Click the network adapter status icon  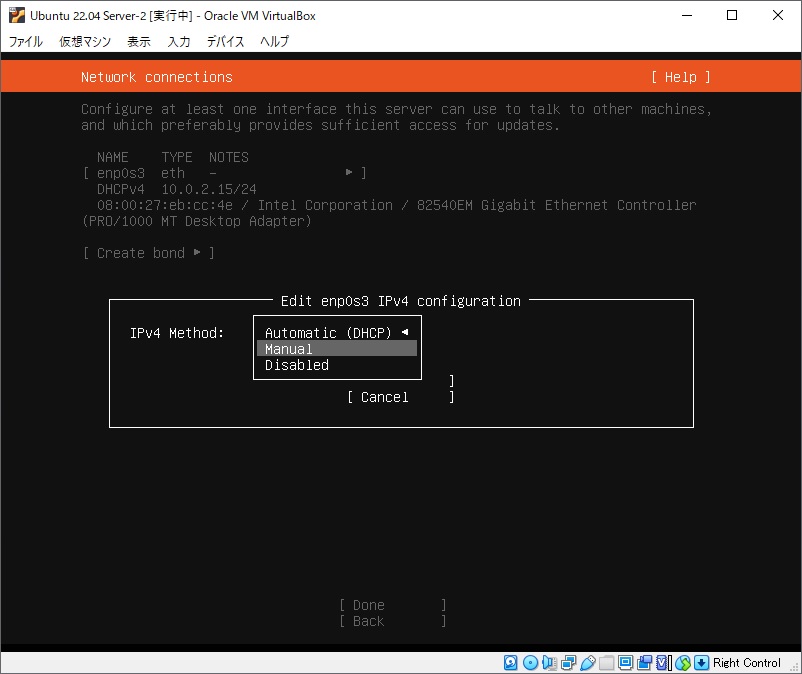568,663
